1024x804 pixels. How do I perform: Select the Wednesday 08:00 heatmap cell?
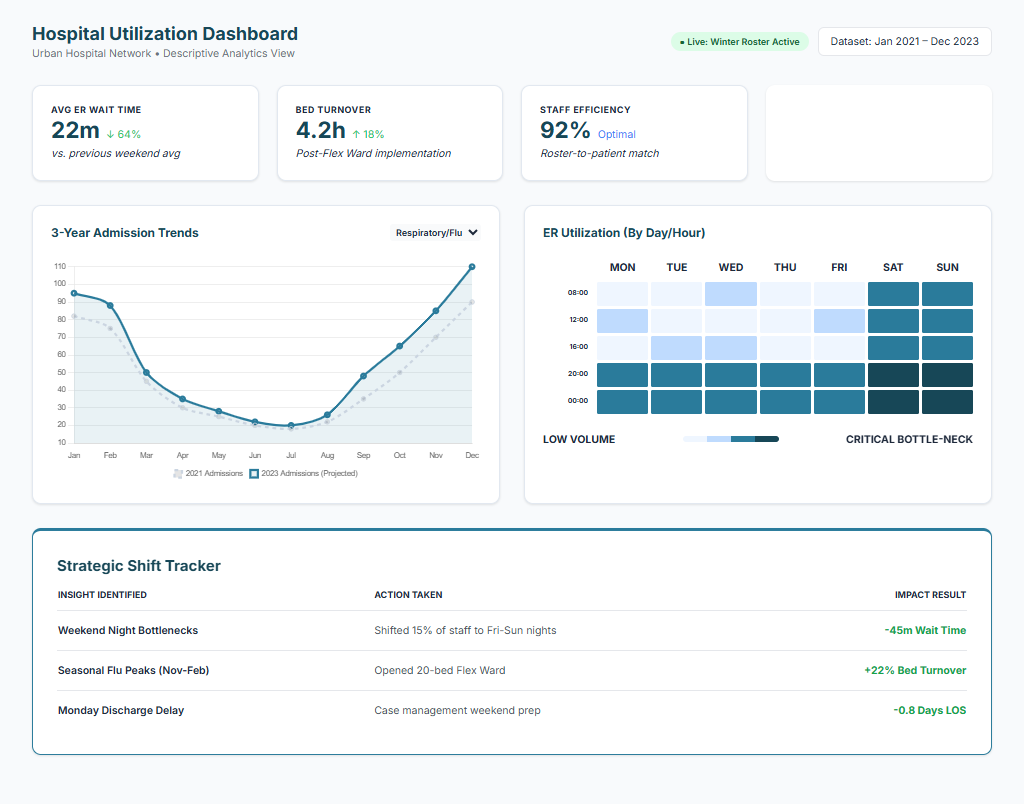coord(731,294)
